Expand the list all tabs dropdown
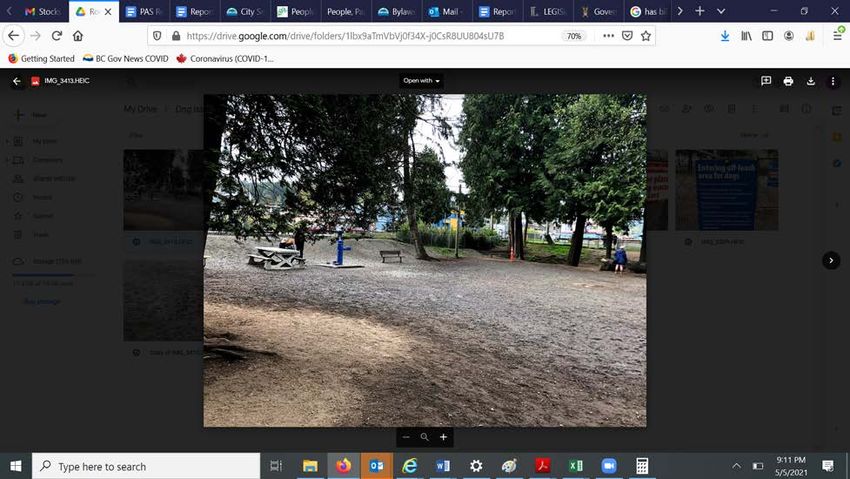This screenshot has height=479, width=850. pyautogui.click(x=721, y=11)
